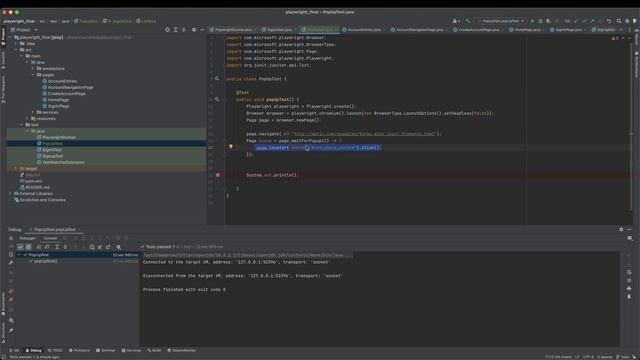Collapse the pages package
Image resolution: width=640 pixels, height=360 pixels.
click(33, 75)
